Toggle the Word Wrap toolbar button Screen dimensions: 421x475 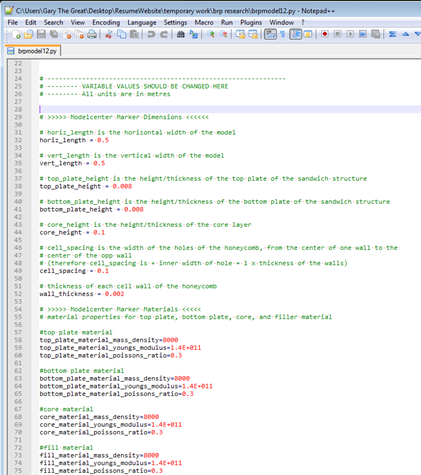(x=270, y=34)
